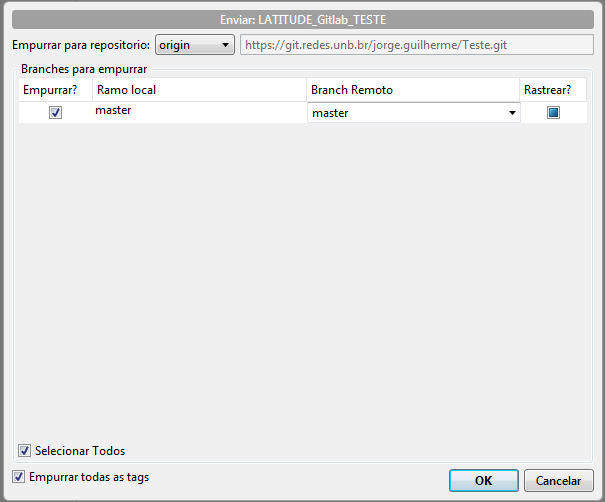
Task: Expand the Branch Remoto master dropdown
Action: (x=513, y=113)
